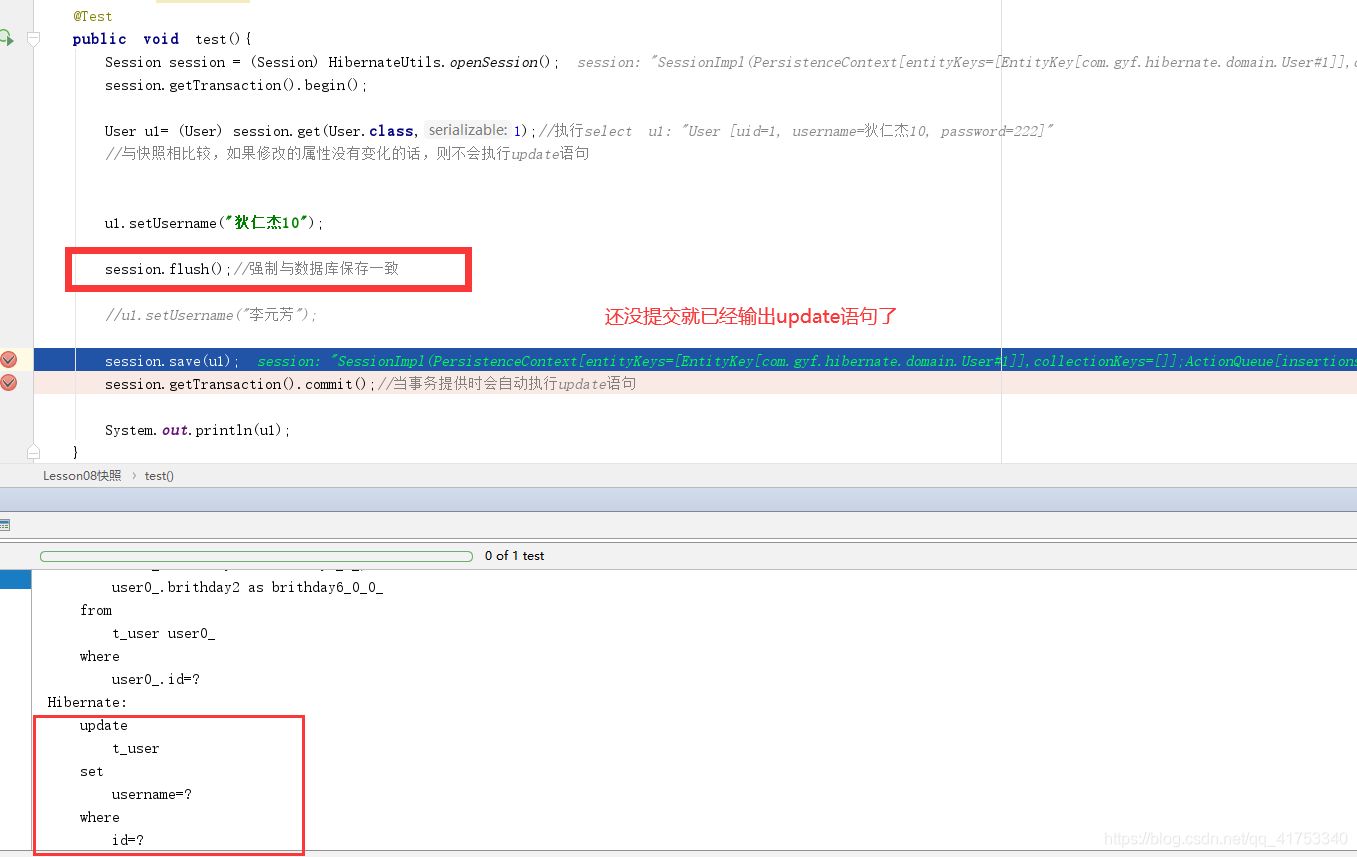Image resolution: width=1357 pixels, height=857 pixels.
Task: Click the inline 'session: "SessionImpl' hint on the first line
Action: (x=966, y=62)
